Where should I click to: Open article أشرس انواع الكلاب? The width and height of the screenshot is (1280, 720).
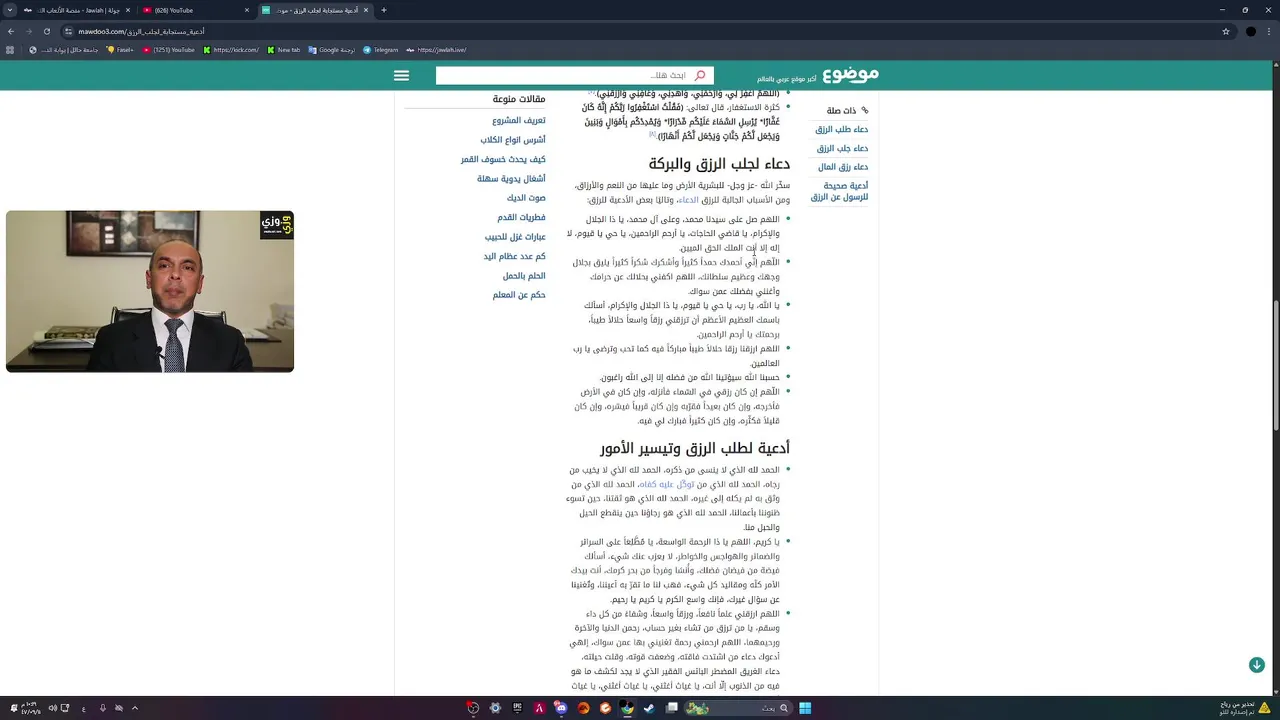513,140
